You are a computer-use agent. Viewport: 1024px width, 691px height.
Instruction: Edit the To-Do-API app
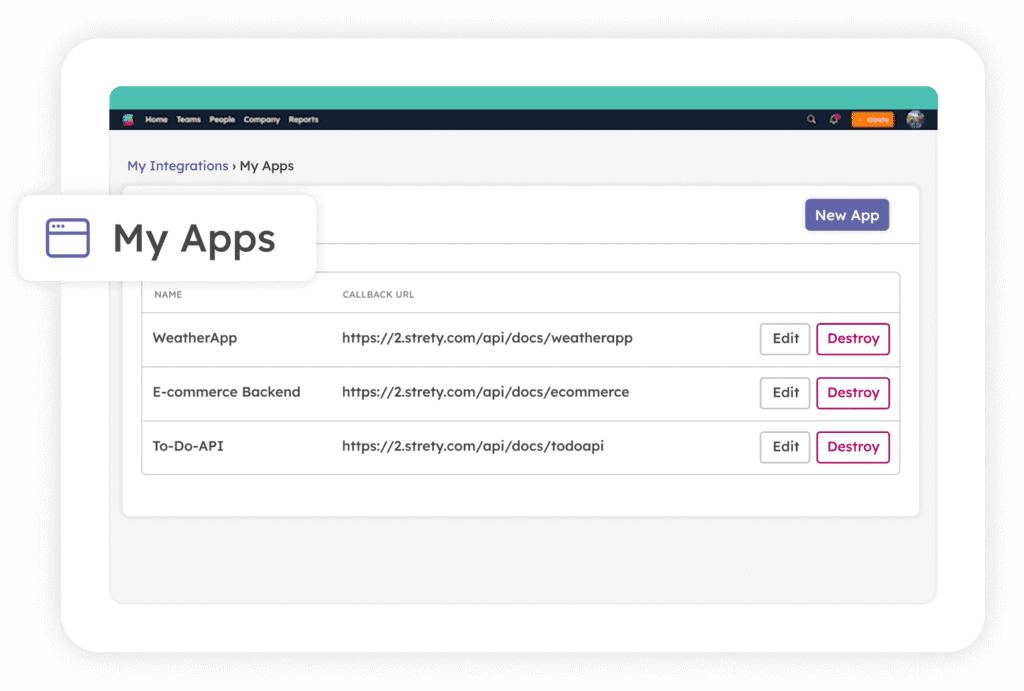[785, 447]
